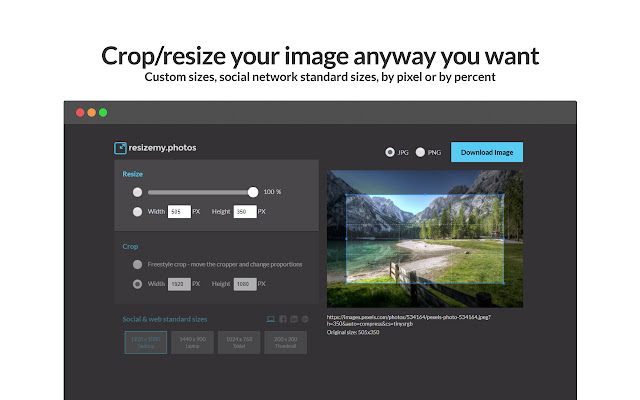Click 'Social & web standard sizes' heading
640x400 pixels.
coord(165,319)
